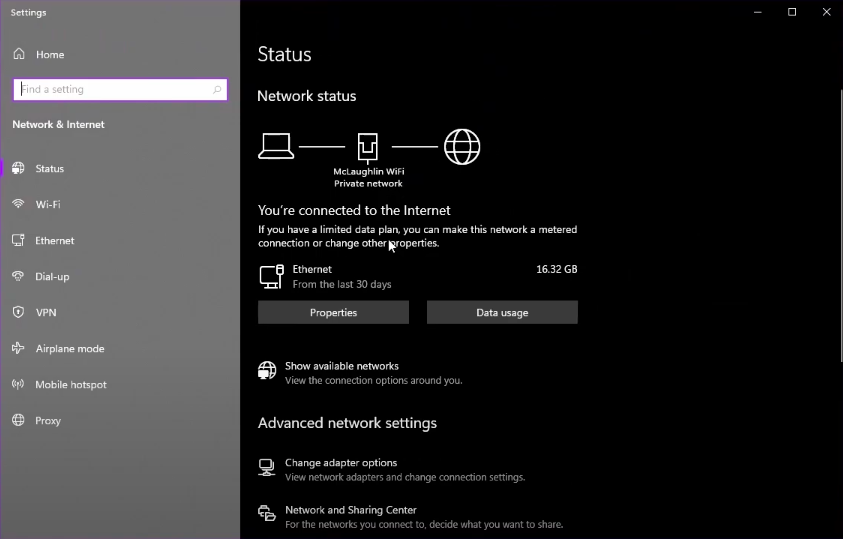Click the Airplane mode plane icon
Viewport: 843px width, 539px height.
tap(18, 348)
